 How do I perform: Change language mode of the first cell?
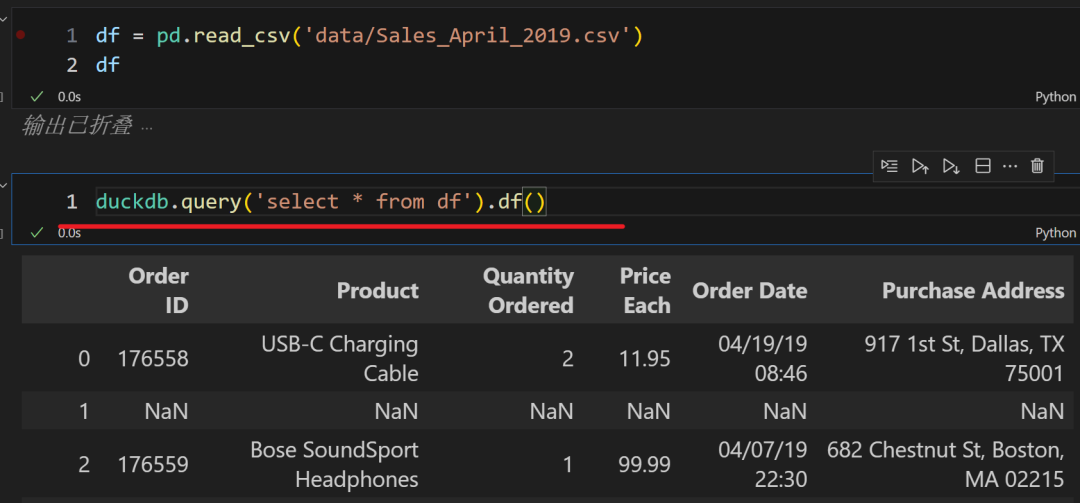(x=1055, y=97)
